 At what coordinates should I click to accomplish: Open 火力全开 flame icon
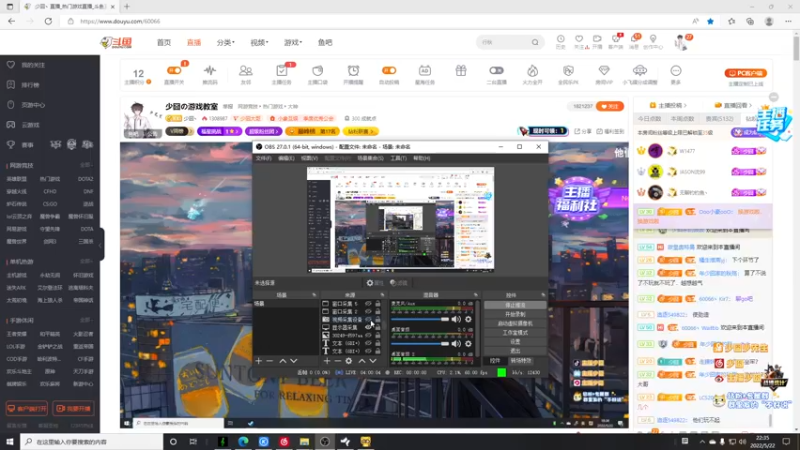(533, 73)
